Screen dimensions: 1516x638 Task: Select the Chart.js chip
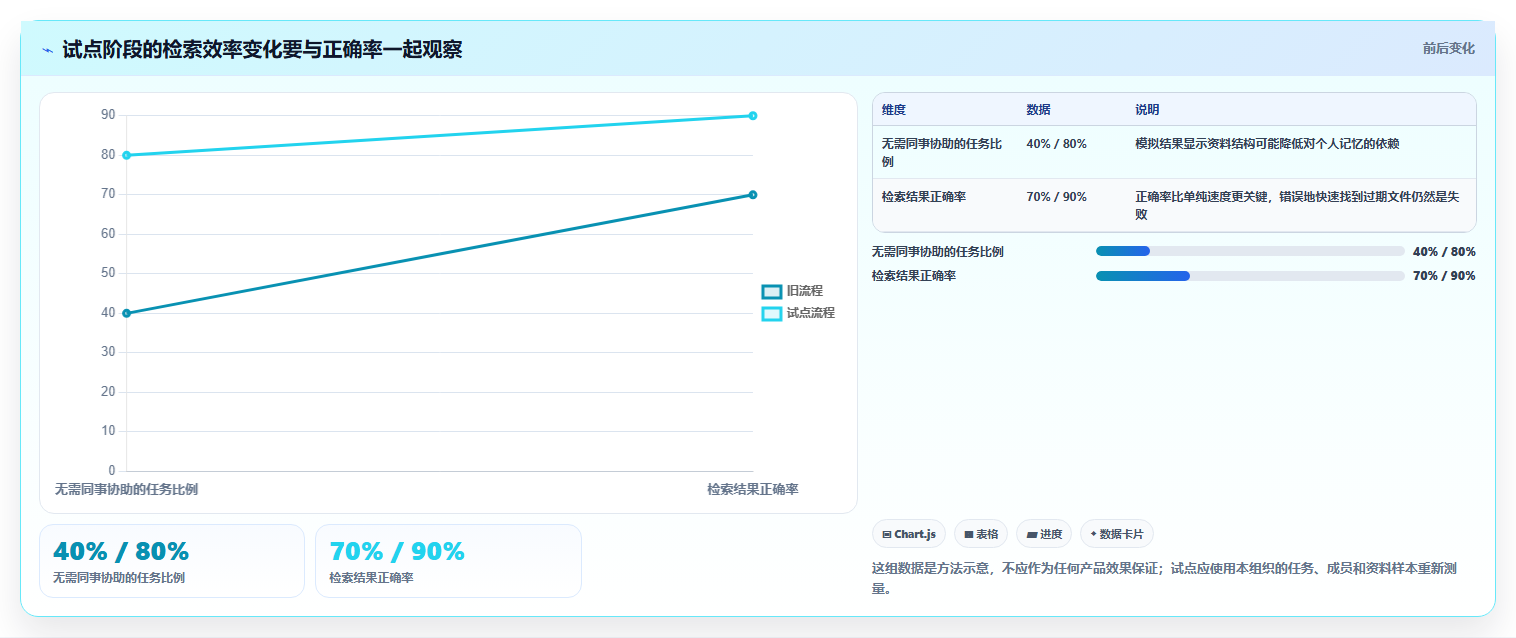(909, 534)
